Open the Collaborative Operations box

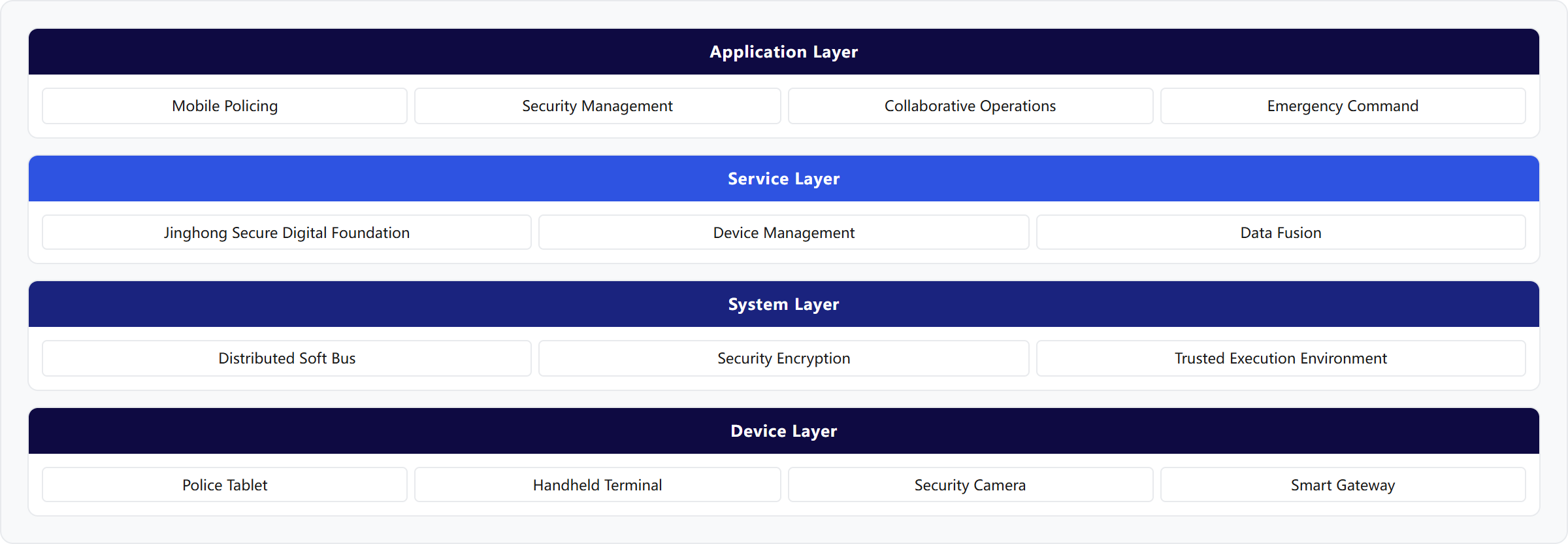[x=970, y=106]
